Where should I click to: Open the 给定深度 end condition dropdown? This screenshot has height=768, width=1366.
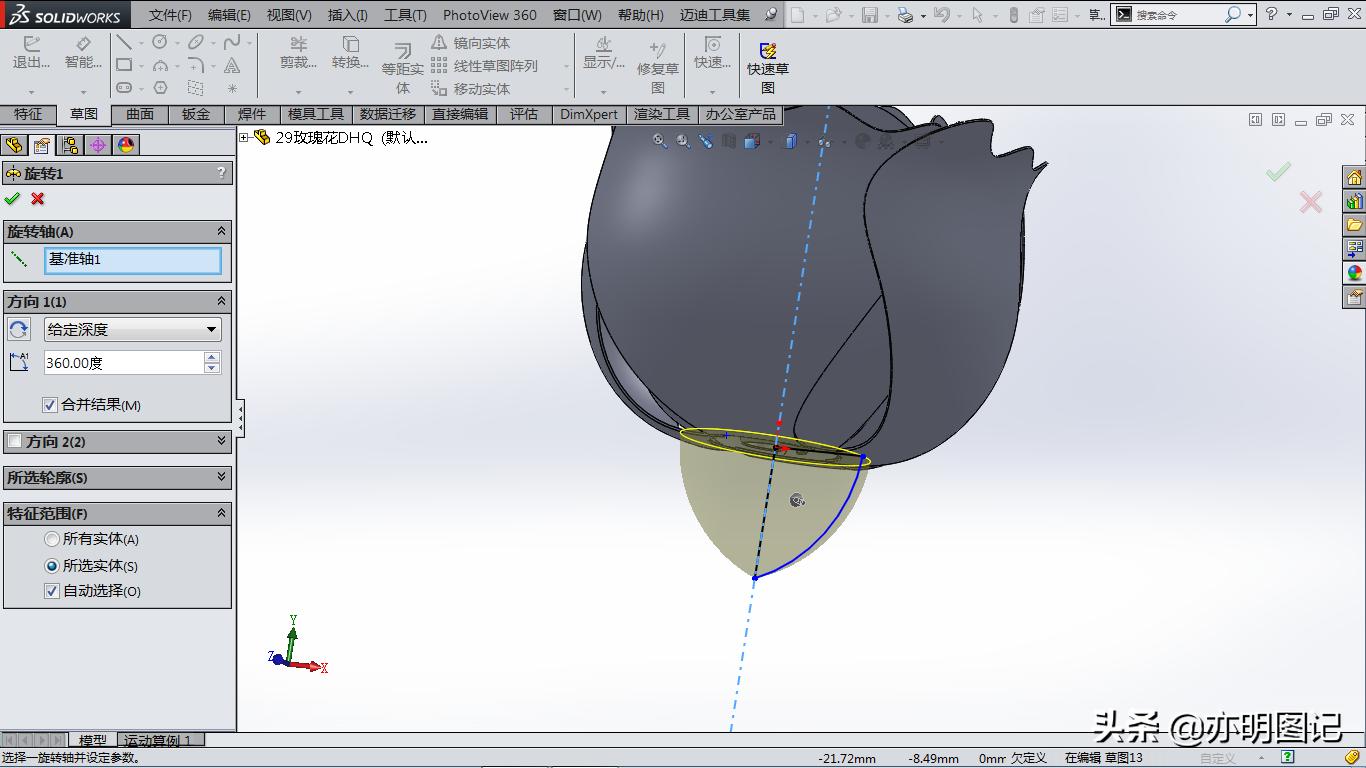tap(211, 329)
